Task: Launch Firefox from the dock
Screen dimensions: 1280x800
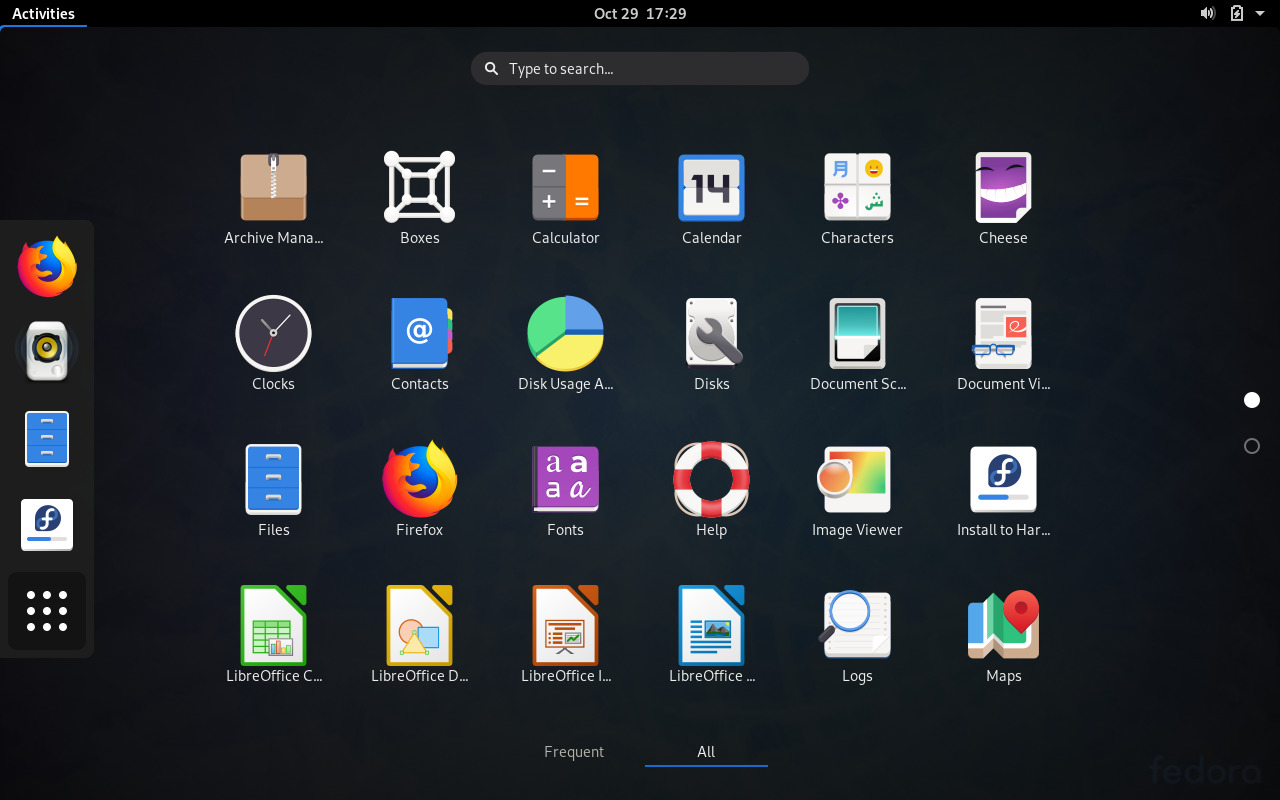Action: [x=46, y=266]
